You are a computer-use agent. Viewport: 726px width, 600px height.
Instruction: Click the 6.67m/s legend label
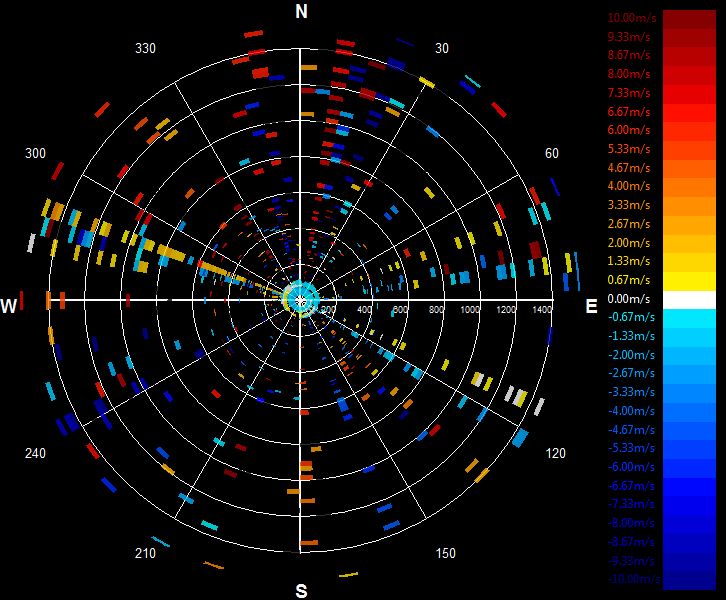coord(629,112)
